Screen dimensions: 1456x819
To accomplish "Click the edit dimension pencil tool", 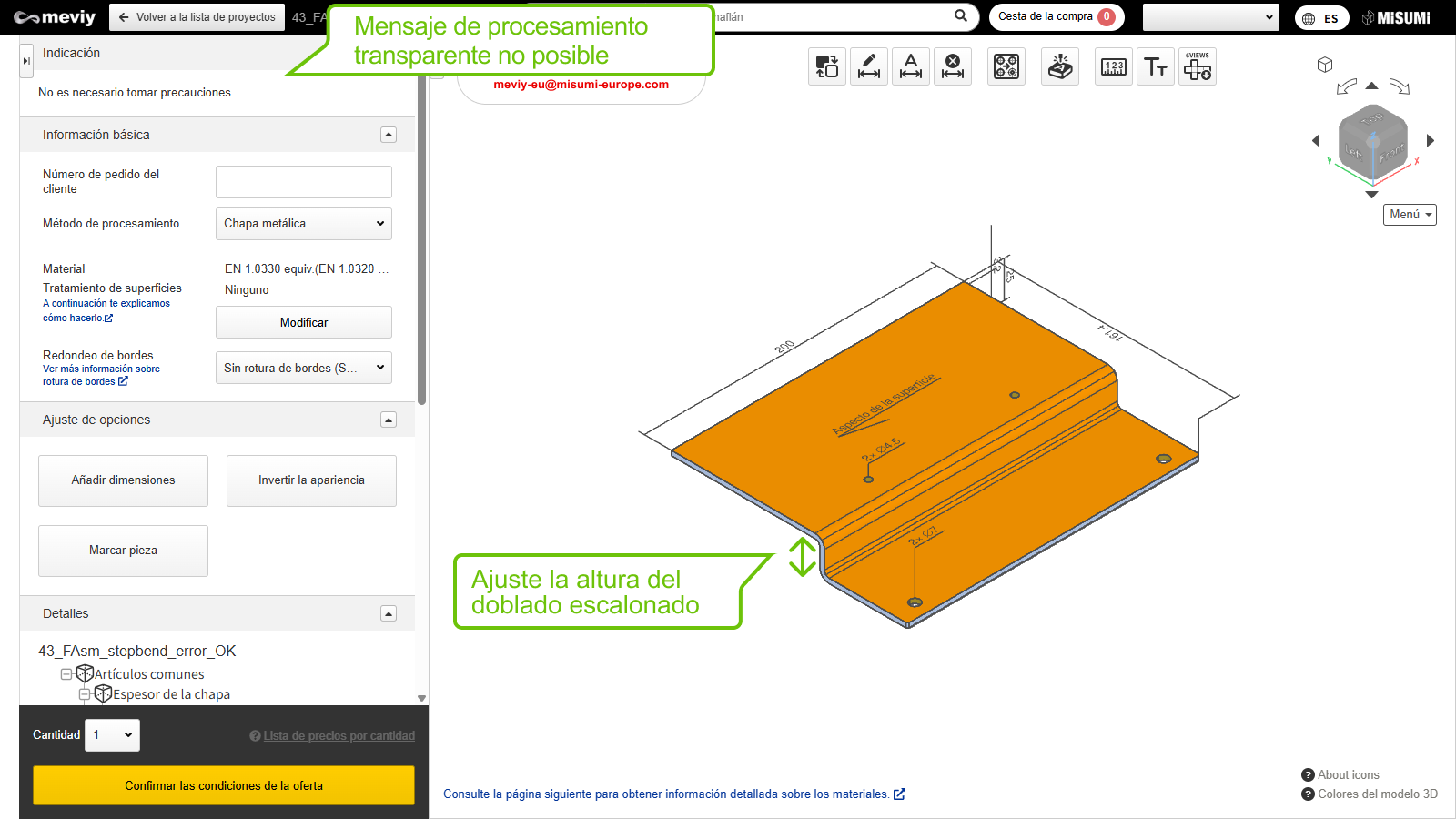I will pos(869,66).
